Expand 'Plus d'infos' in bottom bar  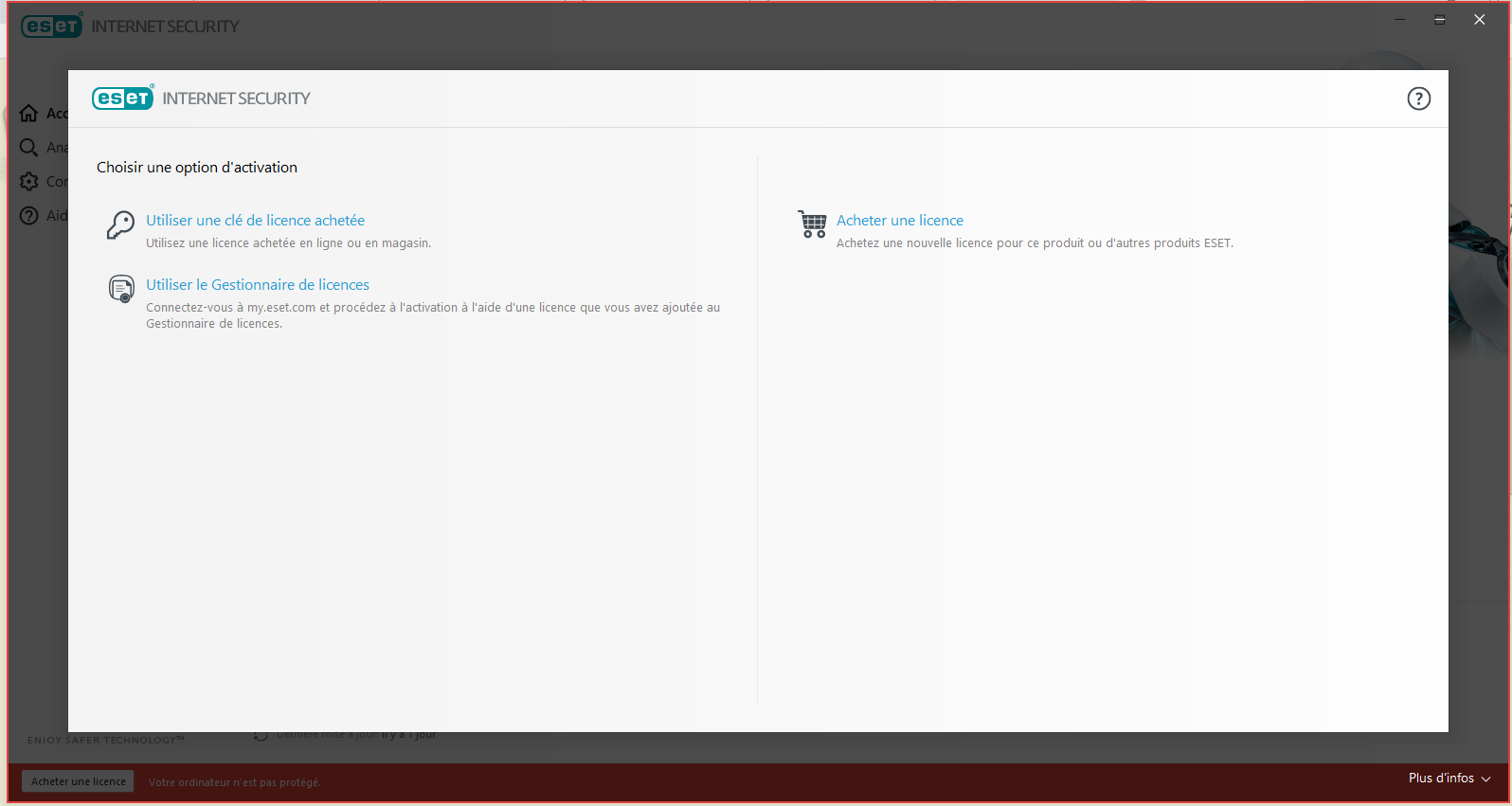click(x=1449, y=778)
